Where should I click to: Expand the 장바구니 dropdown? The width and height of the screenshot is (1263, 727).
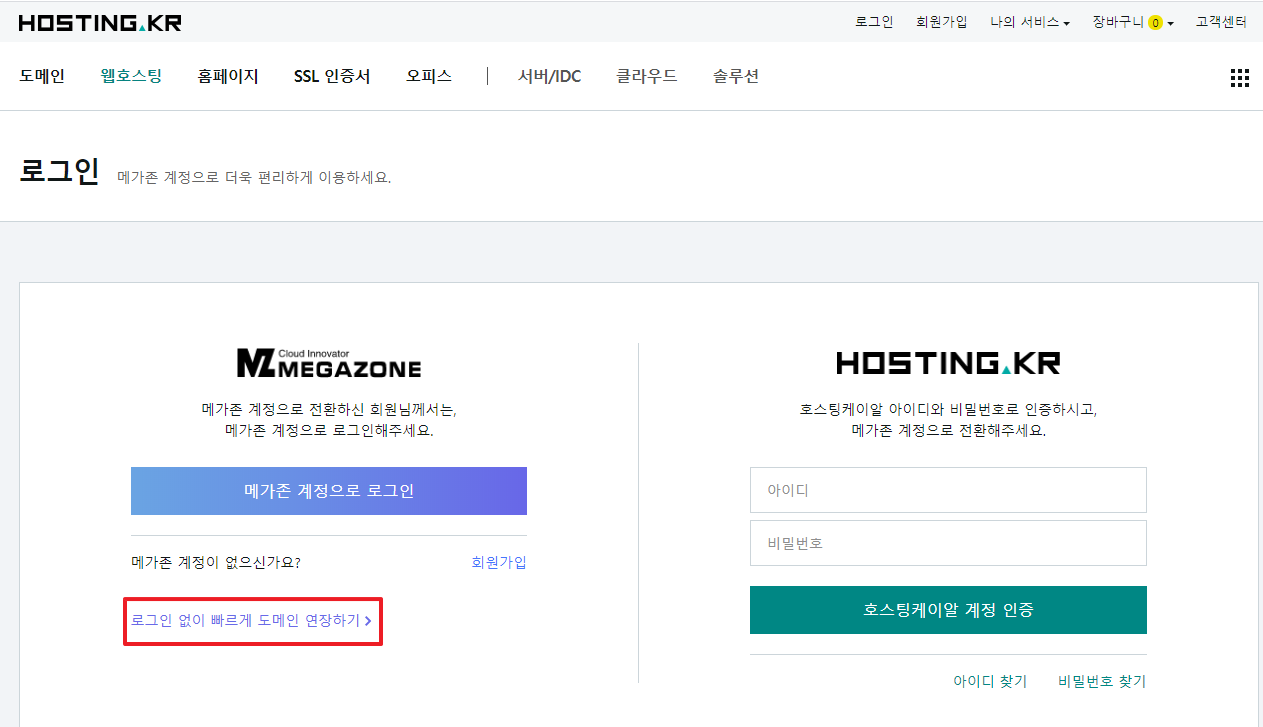coord(1132,22)
